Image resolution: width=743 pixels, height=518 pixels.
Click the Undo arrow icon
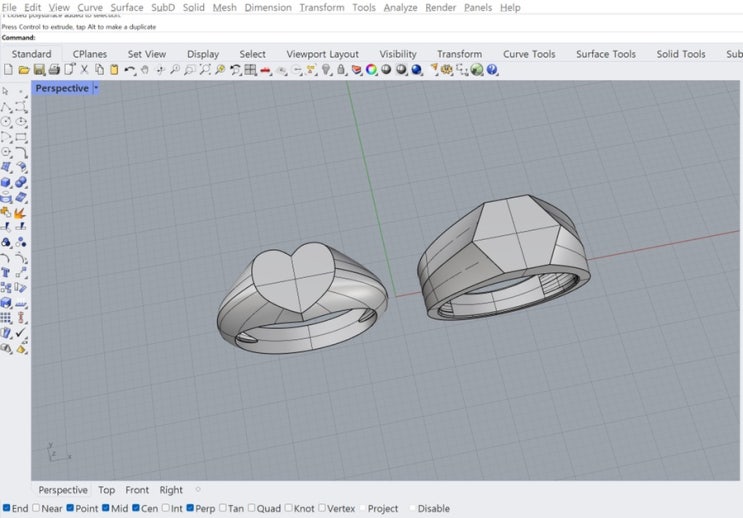click(130, 70)
